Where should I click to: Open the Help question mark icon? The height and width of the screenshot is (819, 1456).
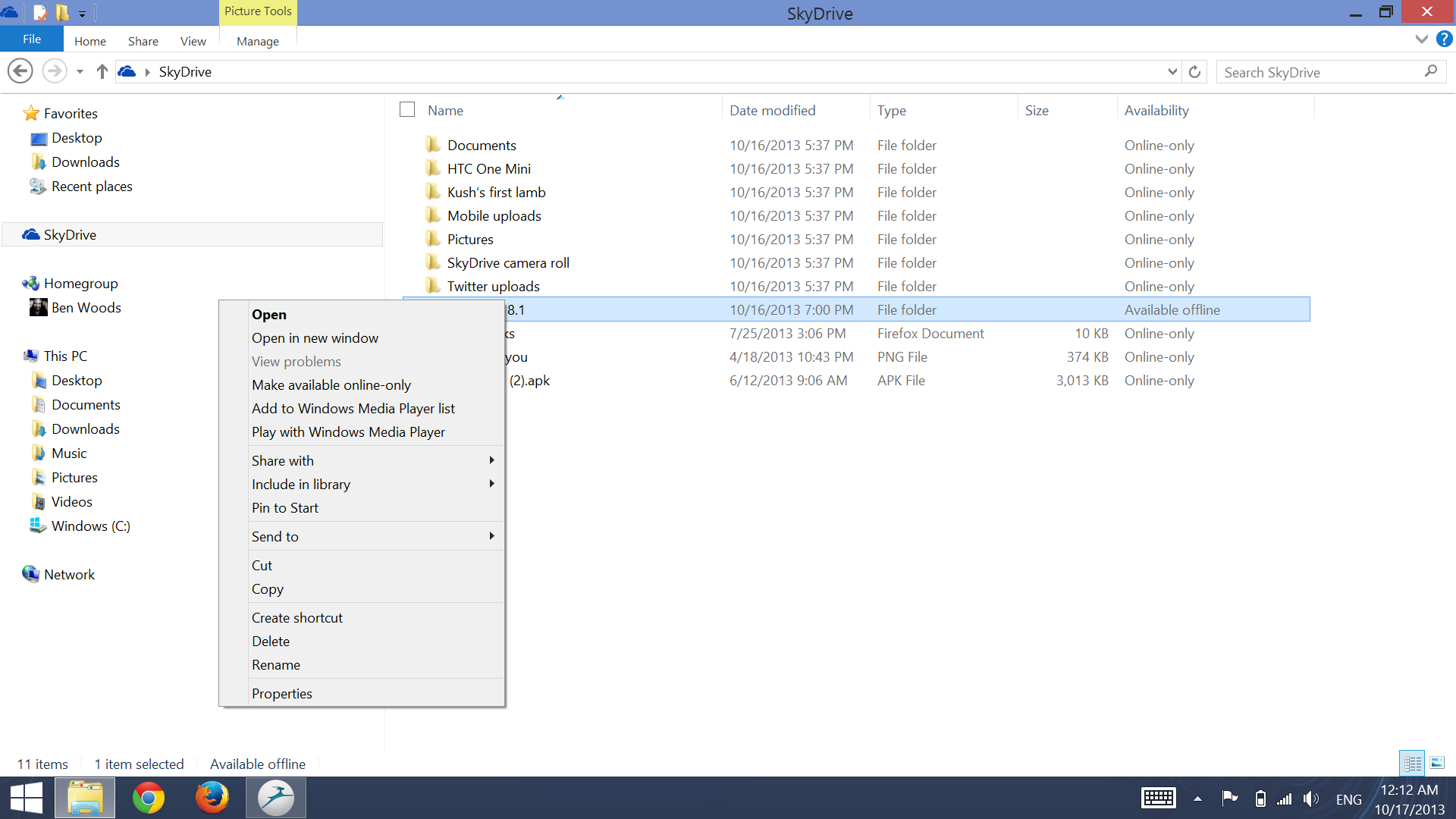coord(1444,39)
